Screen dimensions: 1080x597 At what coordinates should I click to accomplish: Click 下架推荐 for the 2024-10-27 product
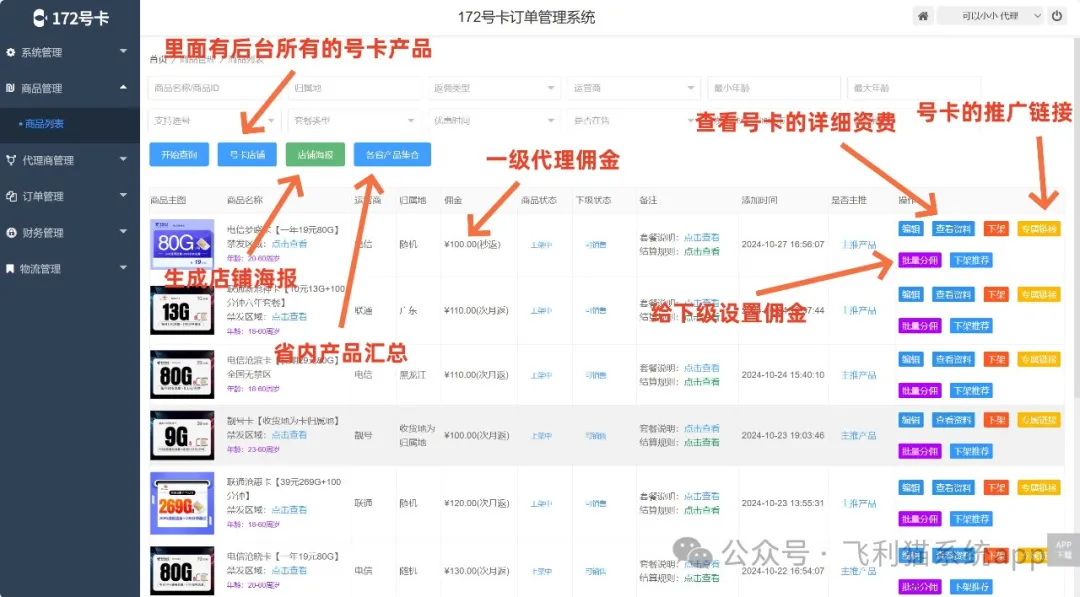(971, 260)
